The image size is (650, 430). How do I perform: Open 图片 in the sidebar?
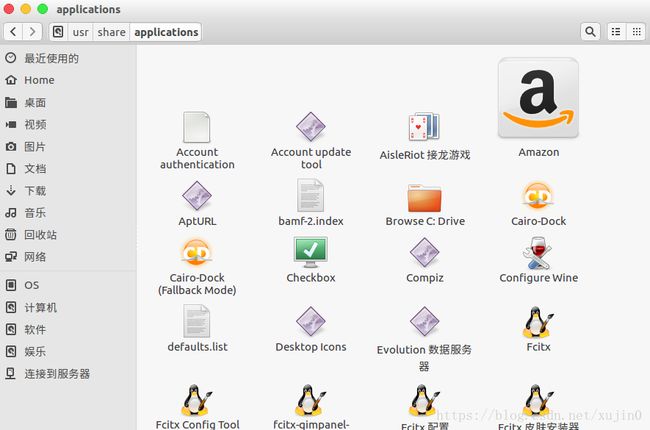[x=68, y=146]
